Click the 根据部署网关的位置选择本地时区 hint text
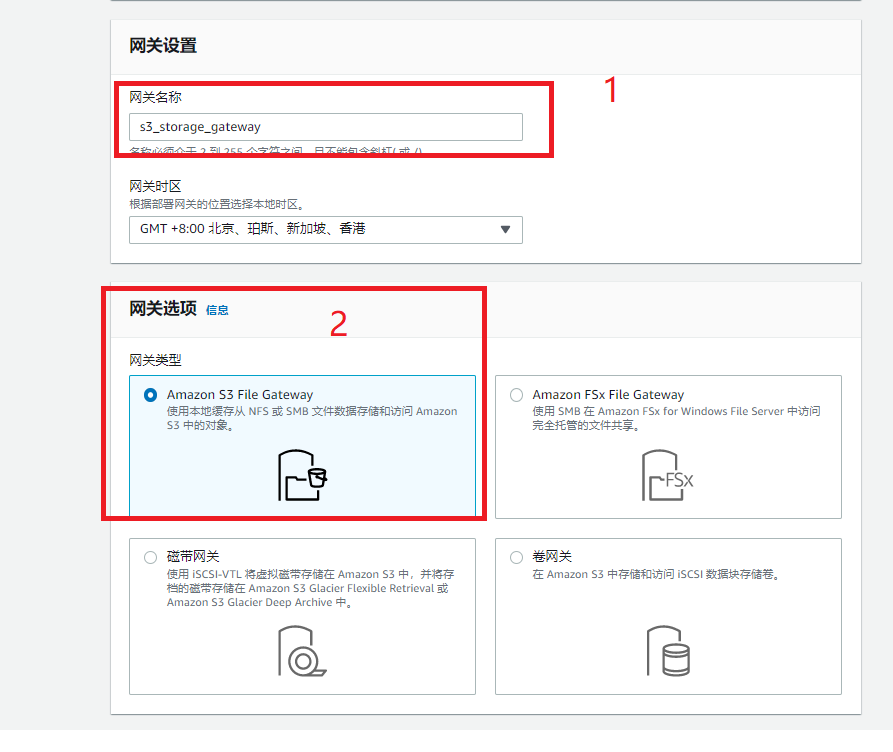This screenshot has height=752, width=893. coord(217,204)
